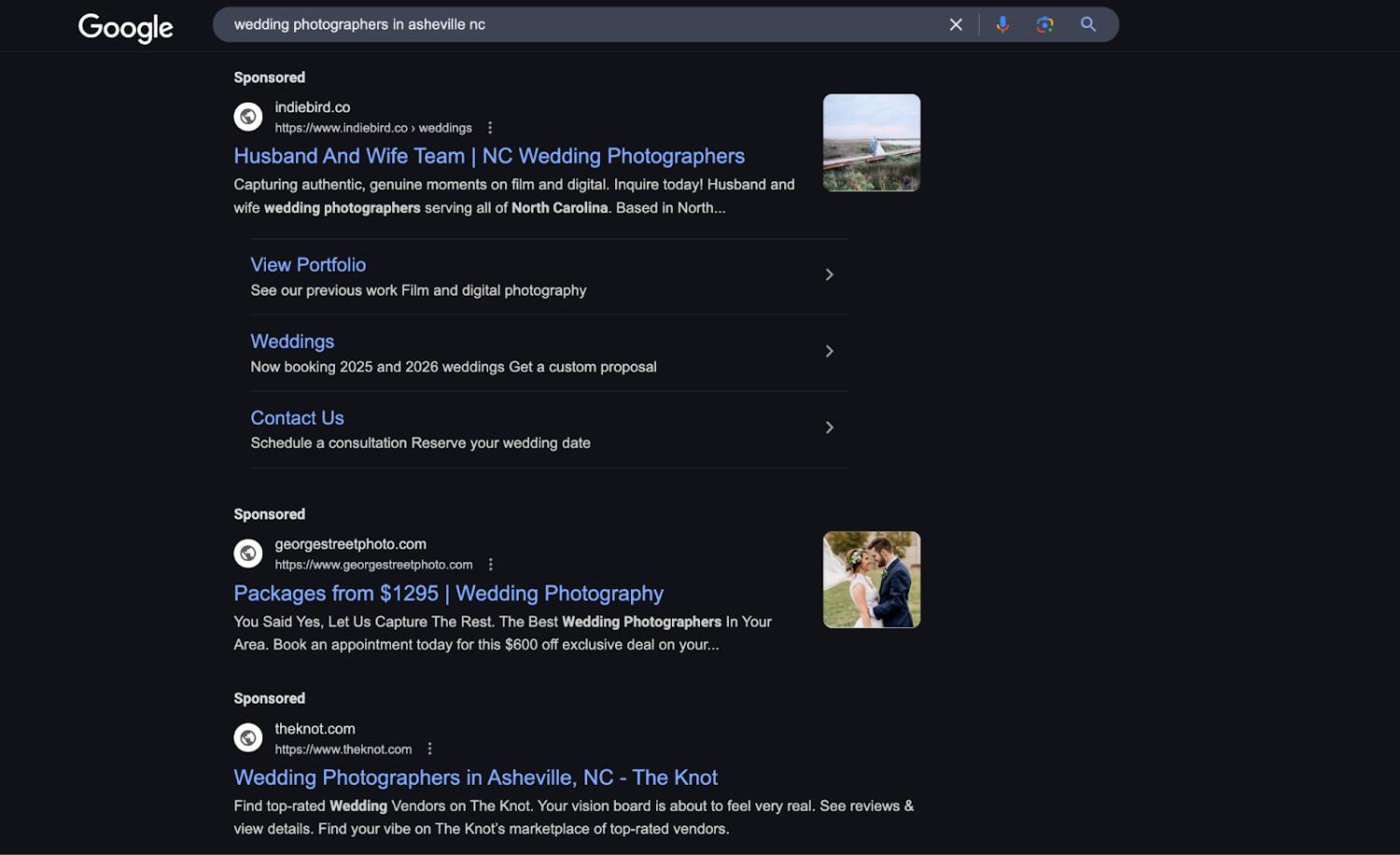Image resolution: width=1400 pixels, height=855 pixels.
Task: Click the Contact Us sitelink
Action: point(297,418)
